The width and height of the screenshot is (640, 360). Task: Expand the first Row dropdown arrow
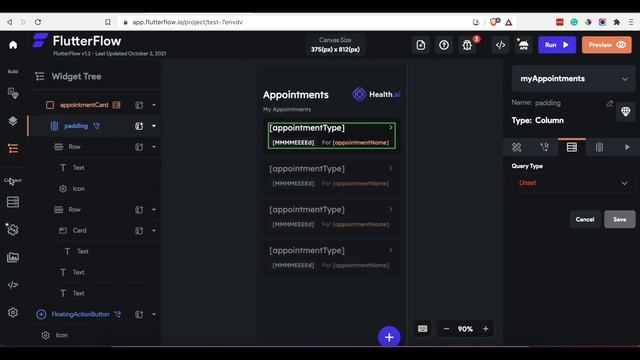pyautogui.click(x=154, y=147)
